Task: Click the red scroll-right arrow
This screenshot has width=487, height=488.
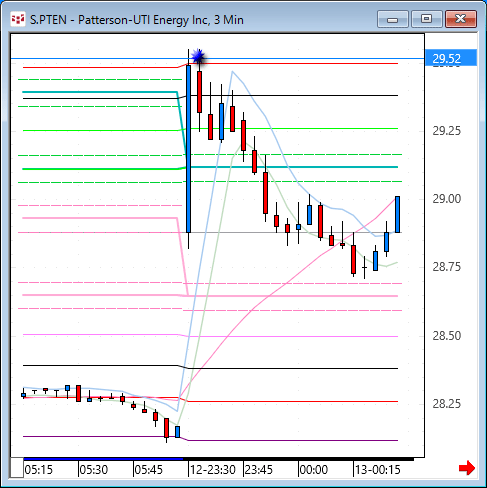Action: click(467, 468)
